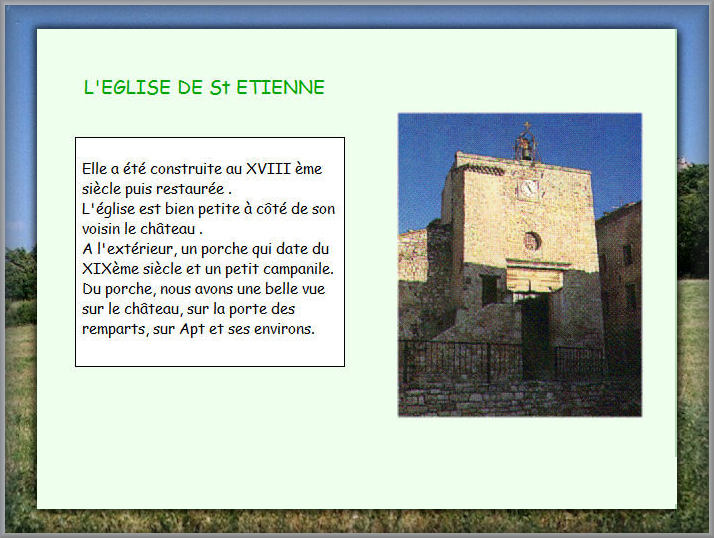Click the line "XIXème siècle et un petit campanile."
The height and width of the screenshot is (538, 714).
[x=208, y=269]
